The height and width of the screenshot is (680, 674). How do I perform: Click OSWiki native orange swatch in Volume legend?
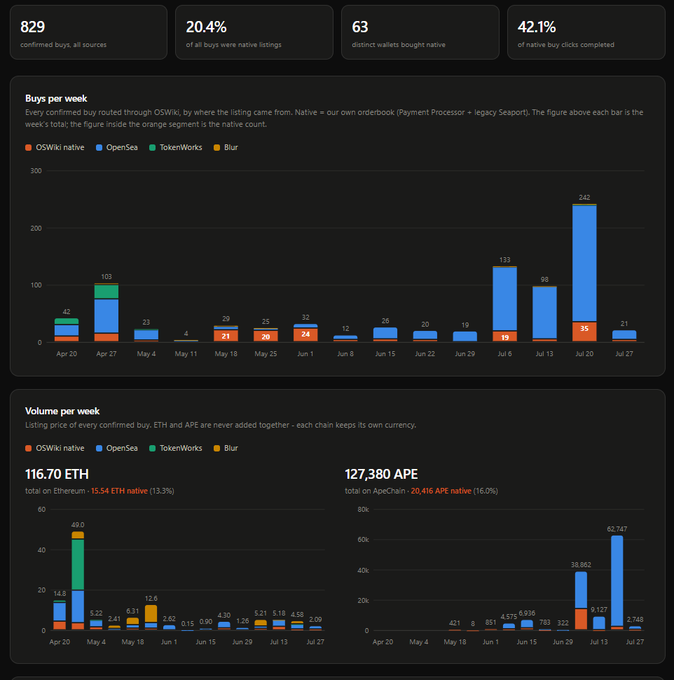tap(29, 448)
